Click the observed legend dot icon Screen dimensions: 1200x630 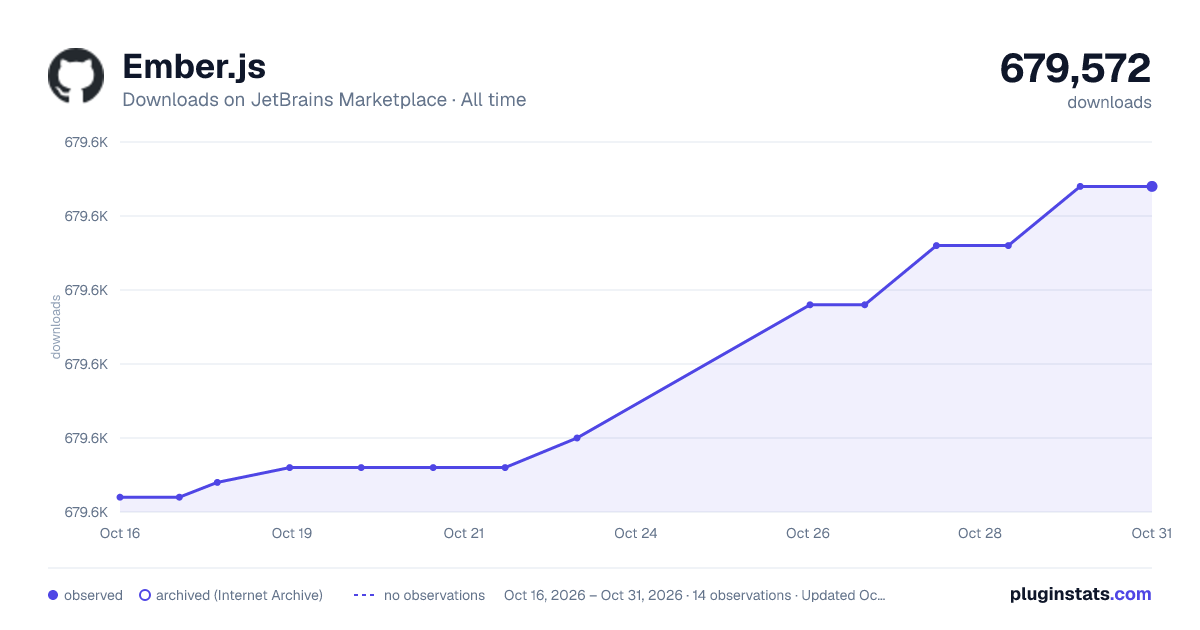coord(53,595)
